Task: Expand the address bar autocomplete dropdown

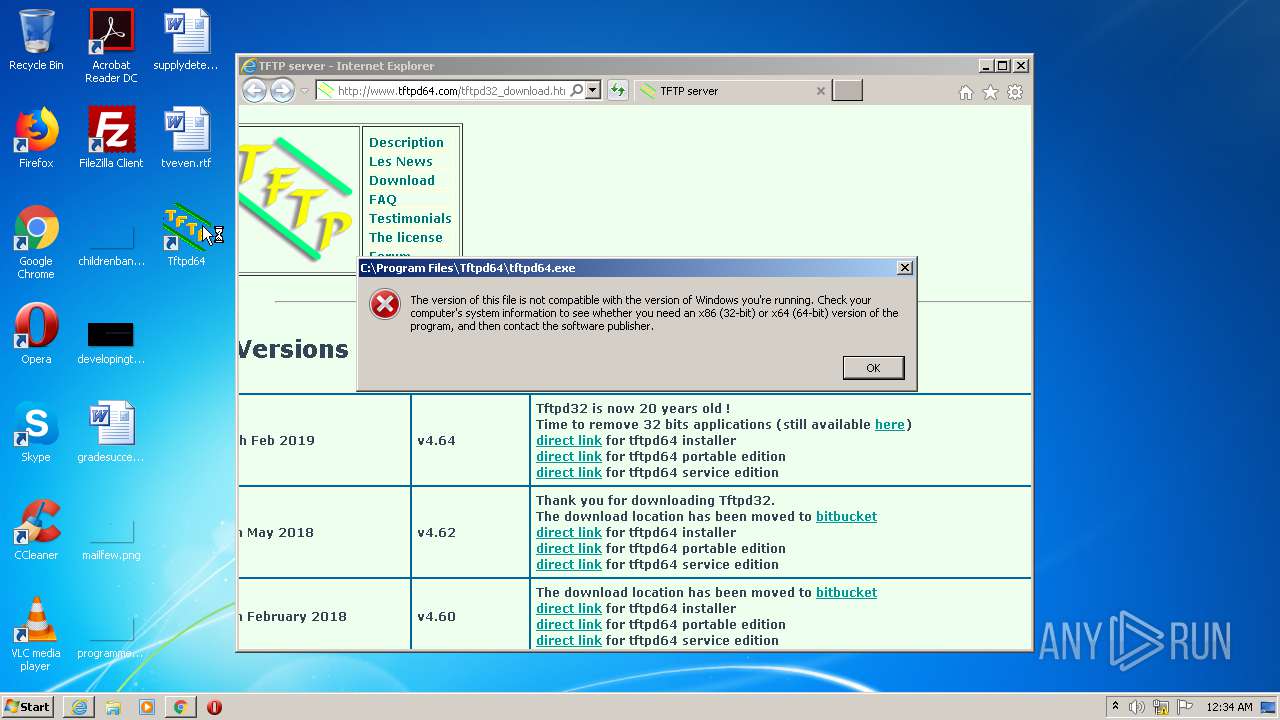Action: pyautogui.click(x=592, y=90)
